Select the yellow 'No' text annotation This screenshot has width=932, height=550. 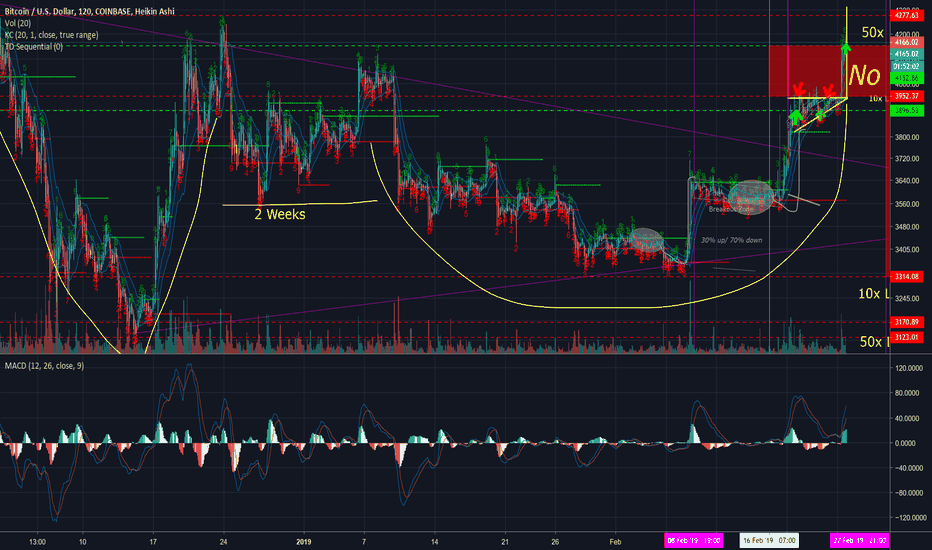864,76
